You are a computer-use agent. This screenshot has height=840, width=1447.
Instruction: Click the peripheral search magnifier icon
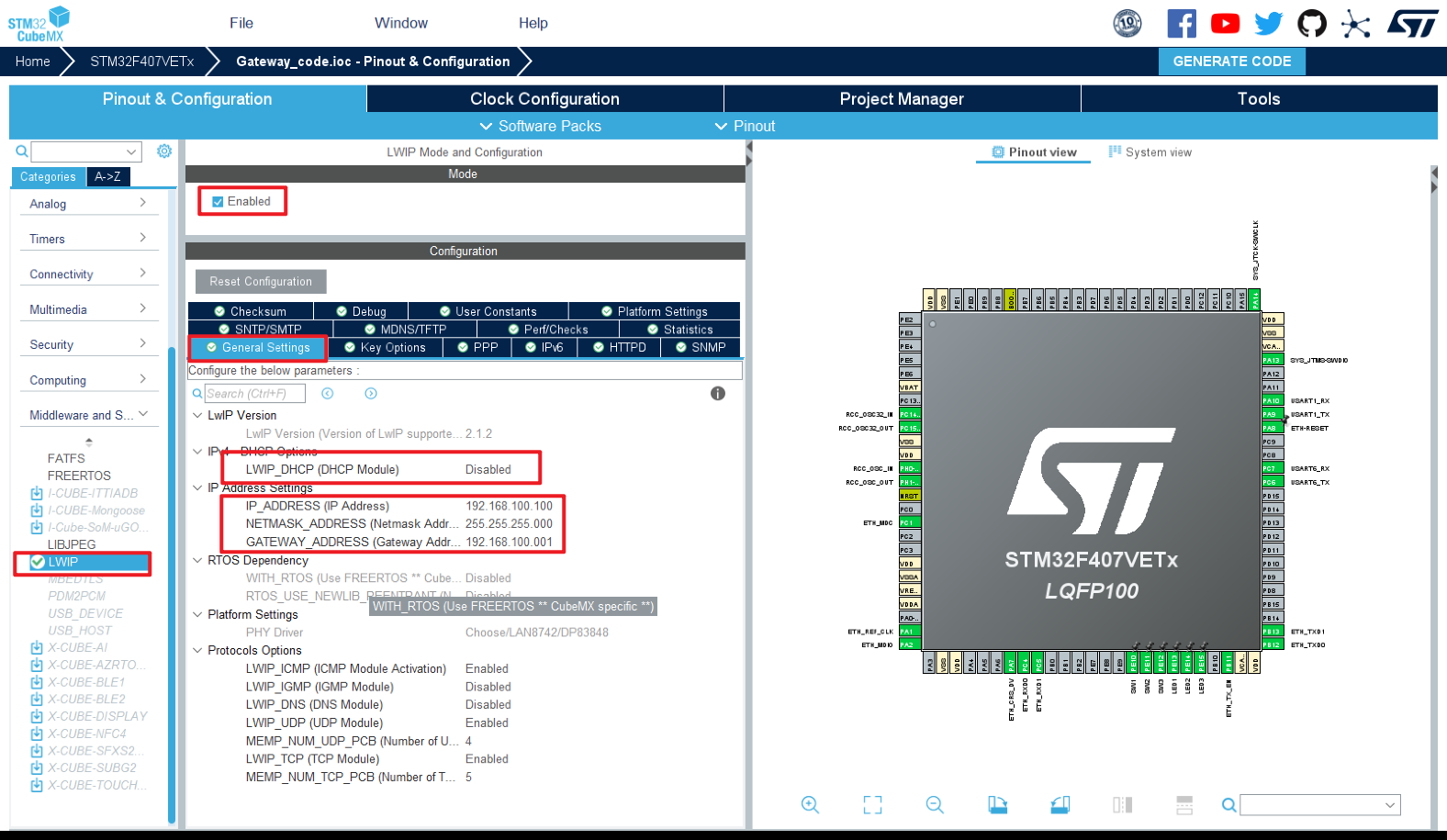(x=22, y=151)
